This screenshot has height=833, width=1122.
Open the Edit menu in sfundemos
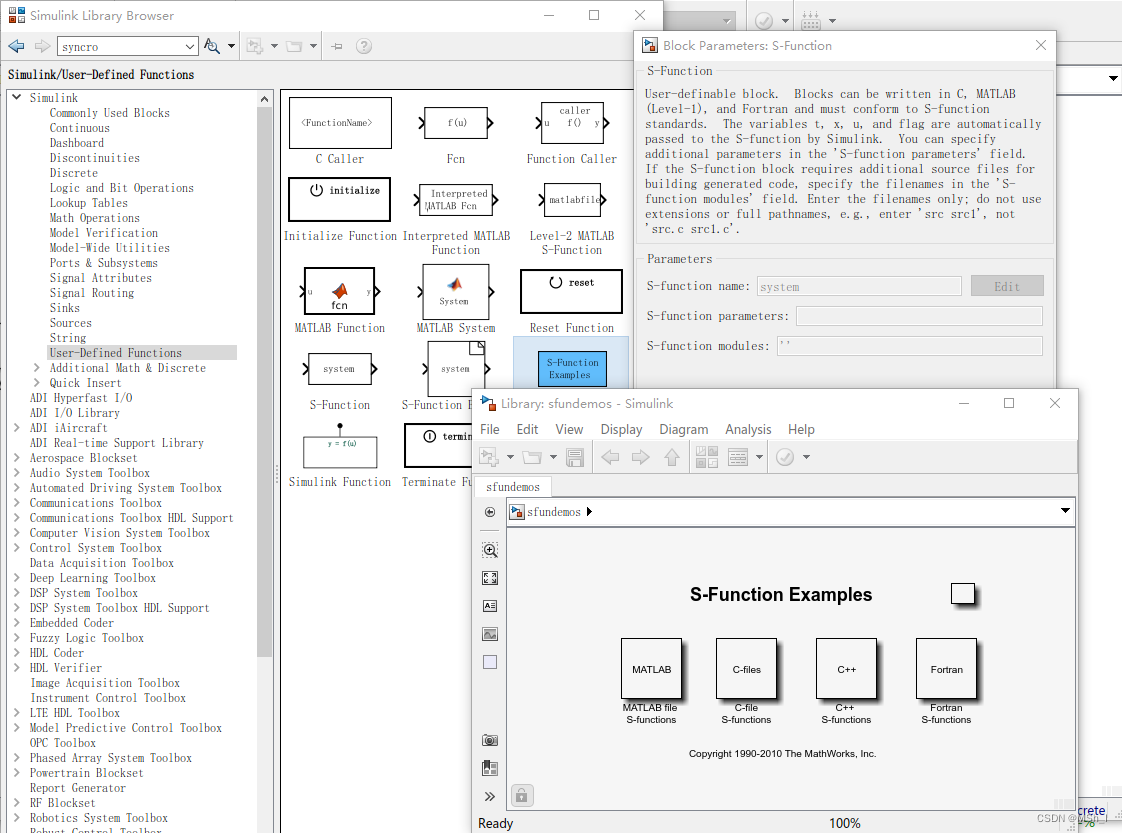pos(527,429)
